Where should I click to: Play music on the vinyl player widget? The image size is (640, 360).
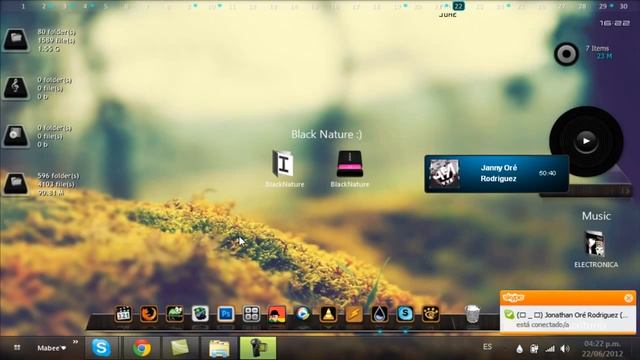586,141
